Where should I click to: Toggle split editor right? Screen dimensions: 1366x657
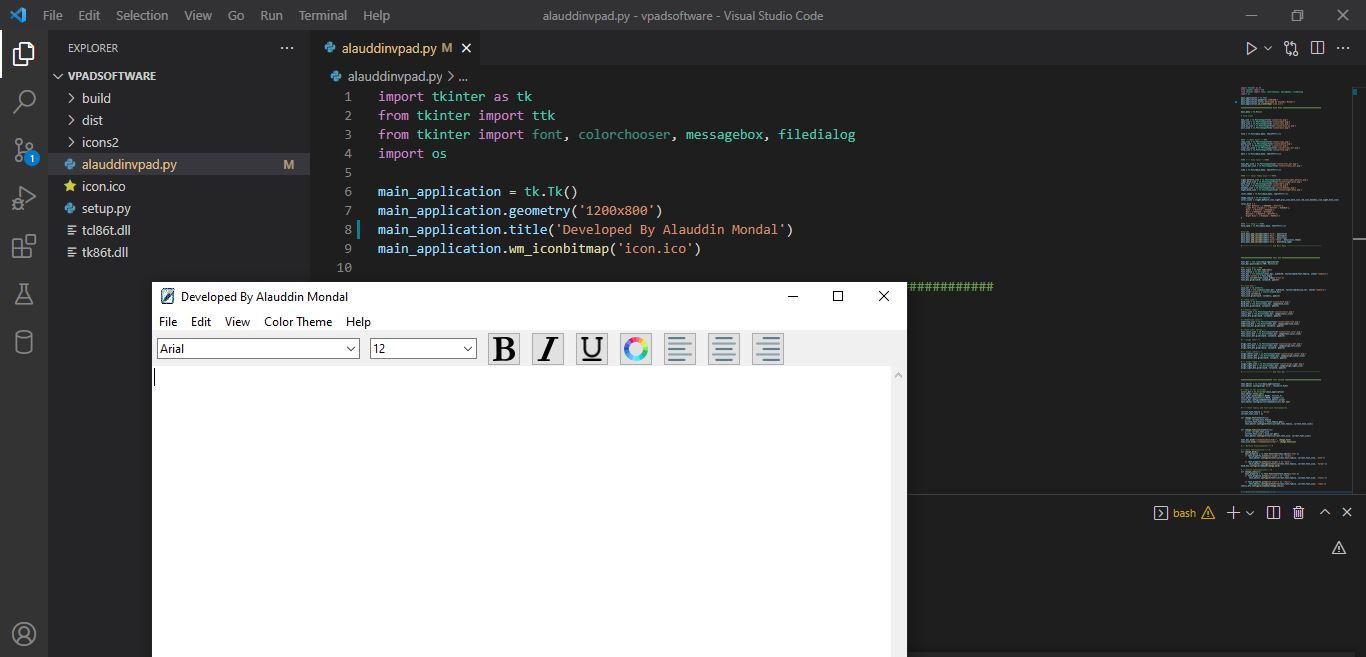1317,48
